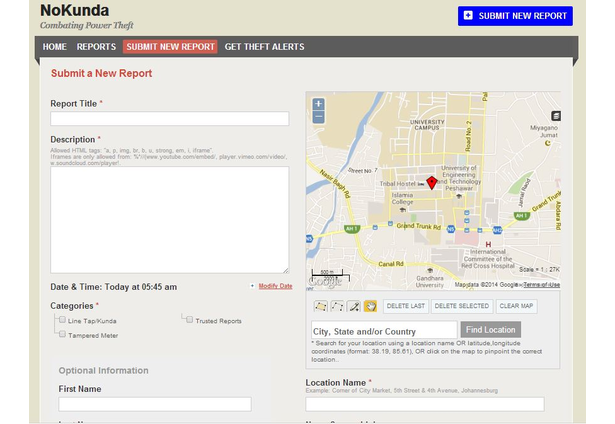This screenshot has width=615, height=424.
Task: Focus the Location Name input field
Action: [x=425, y=404]
